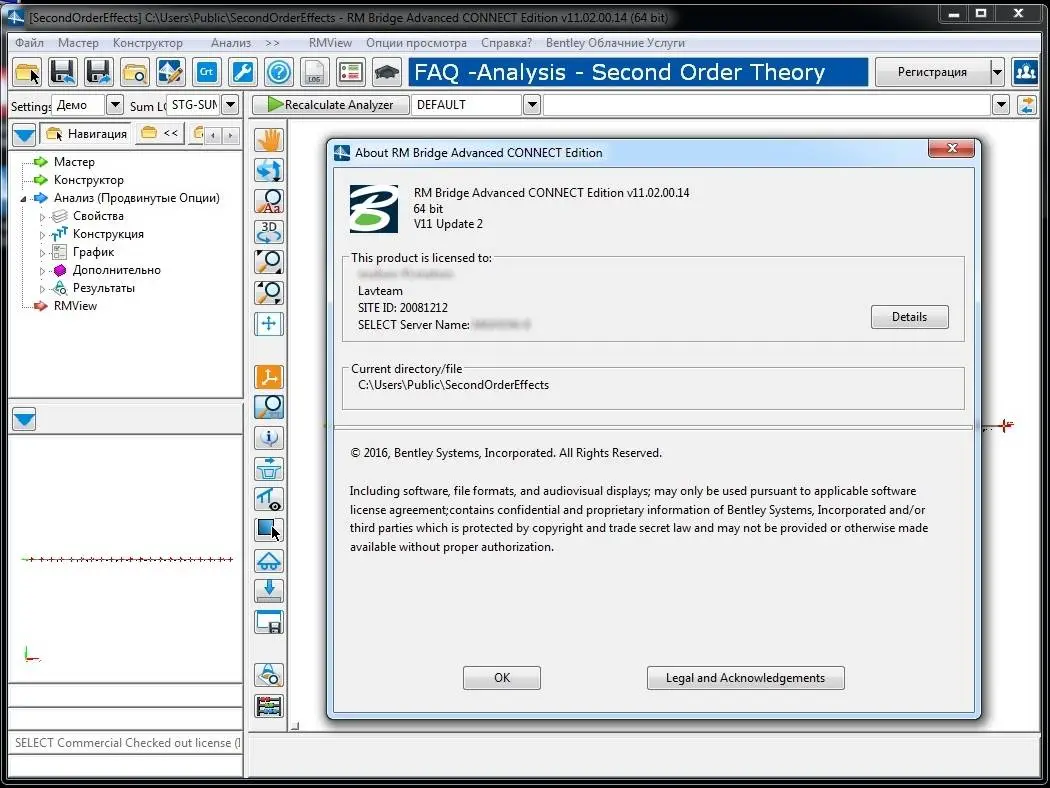
Task: Click the graduation cap tutorial icon
Action: pos(386,72)
